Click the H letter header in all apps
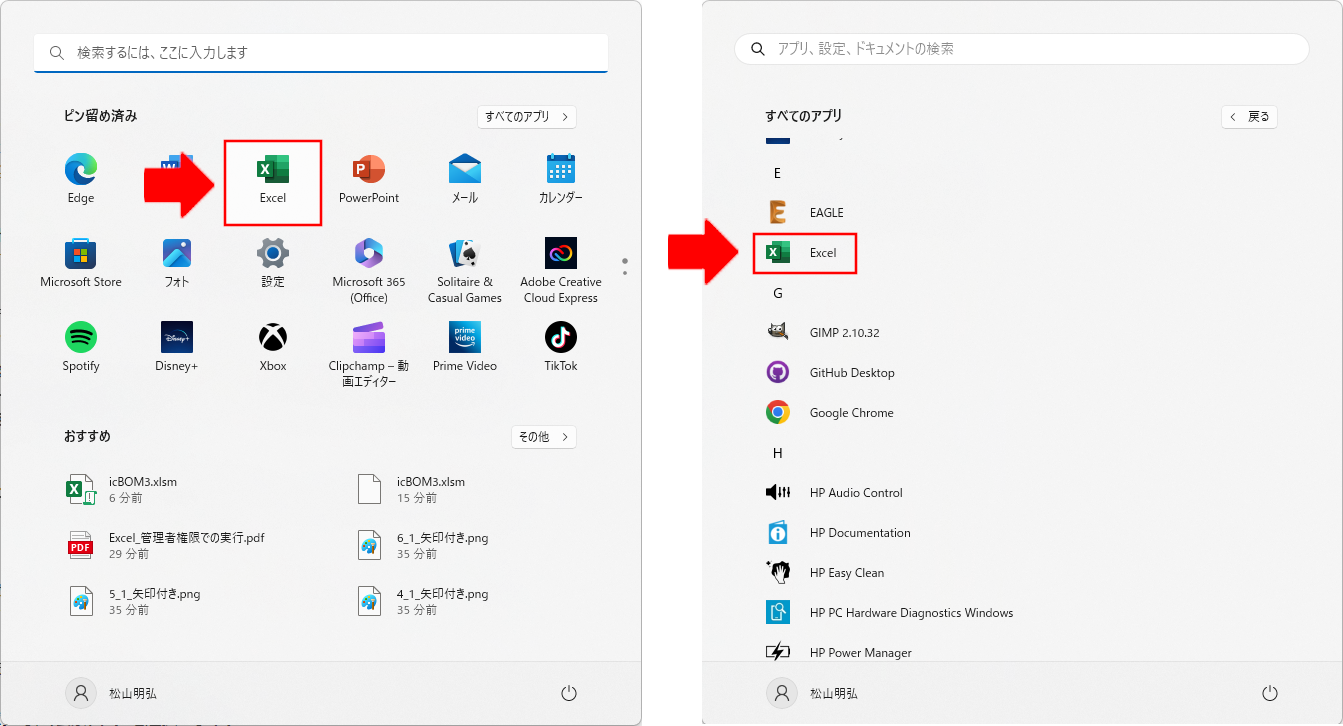 pos(777,453)
